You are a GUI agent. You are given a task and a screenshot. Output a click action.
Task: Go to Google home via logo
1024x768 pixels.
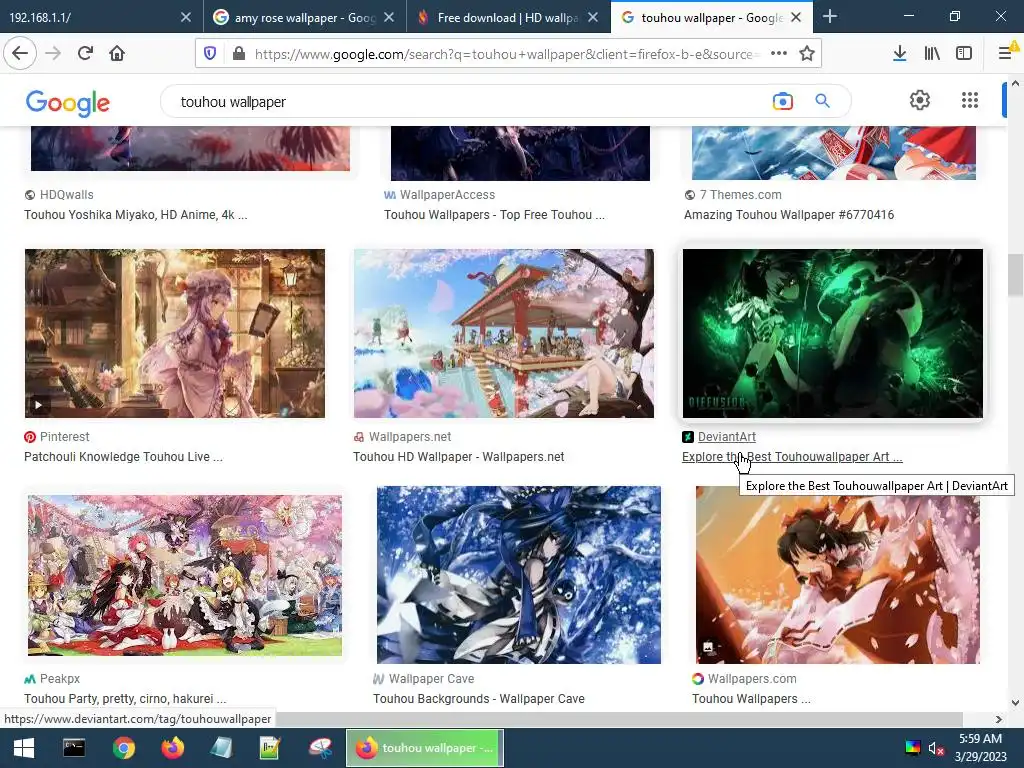point(68,103)
